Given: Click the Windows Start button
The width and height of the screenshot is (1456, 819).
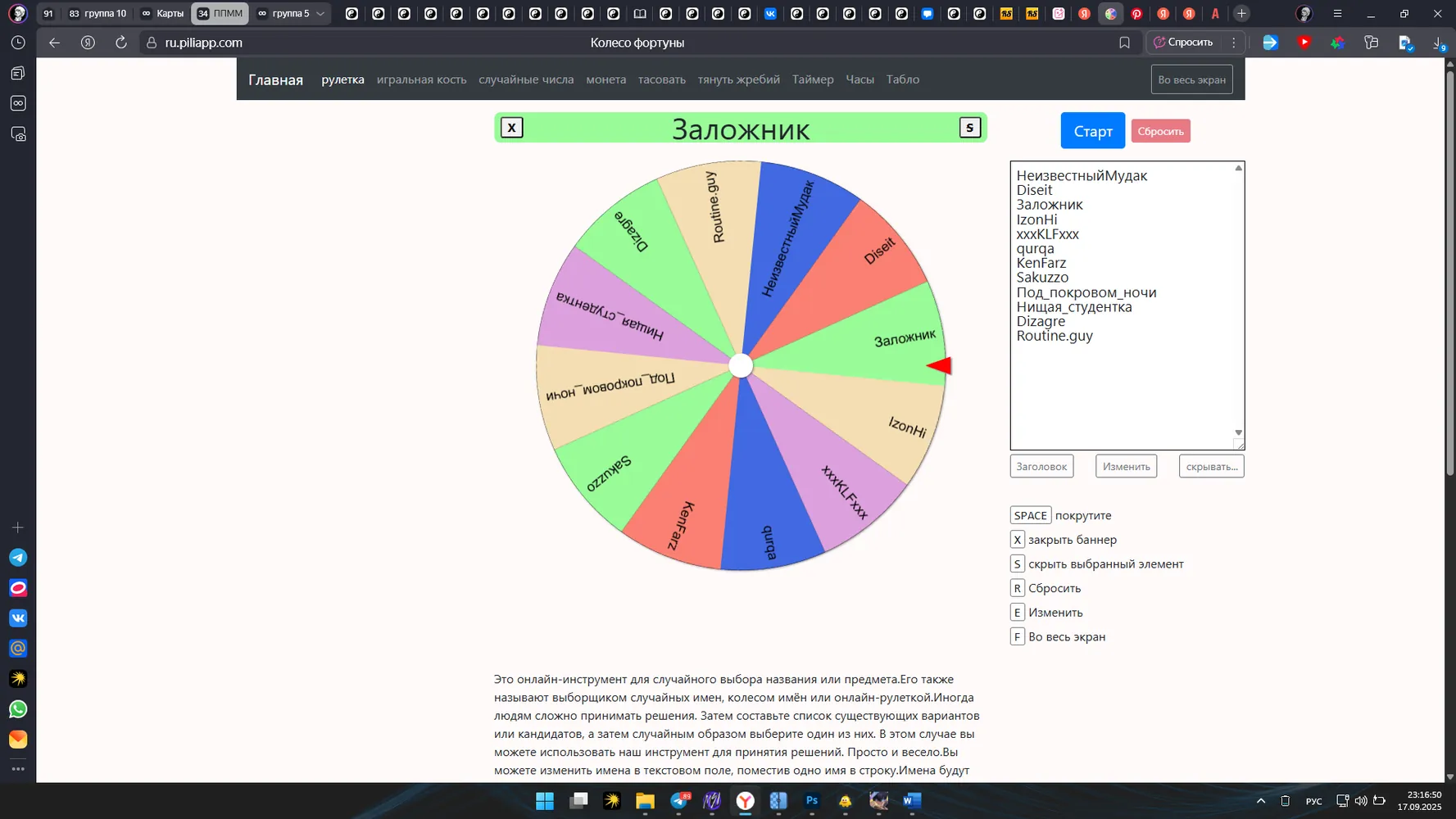Looking at the screenshot, I should tap(545, 801).
